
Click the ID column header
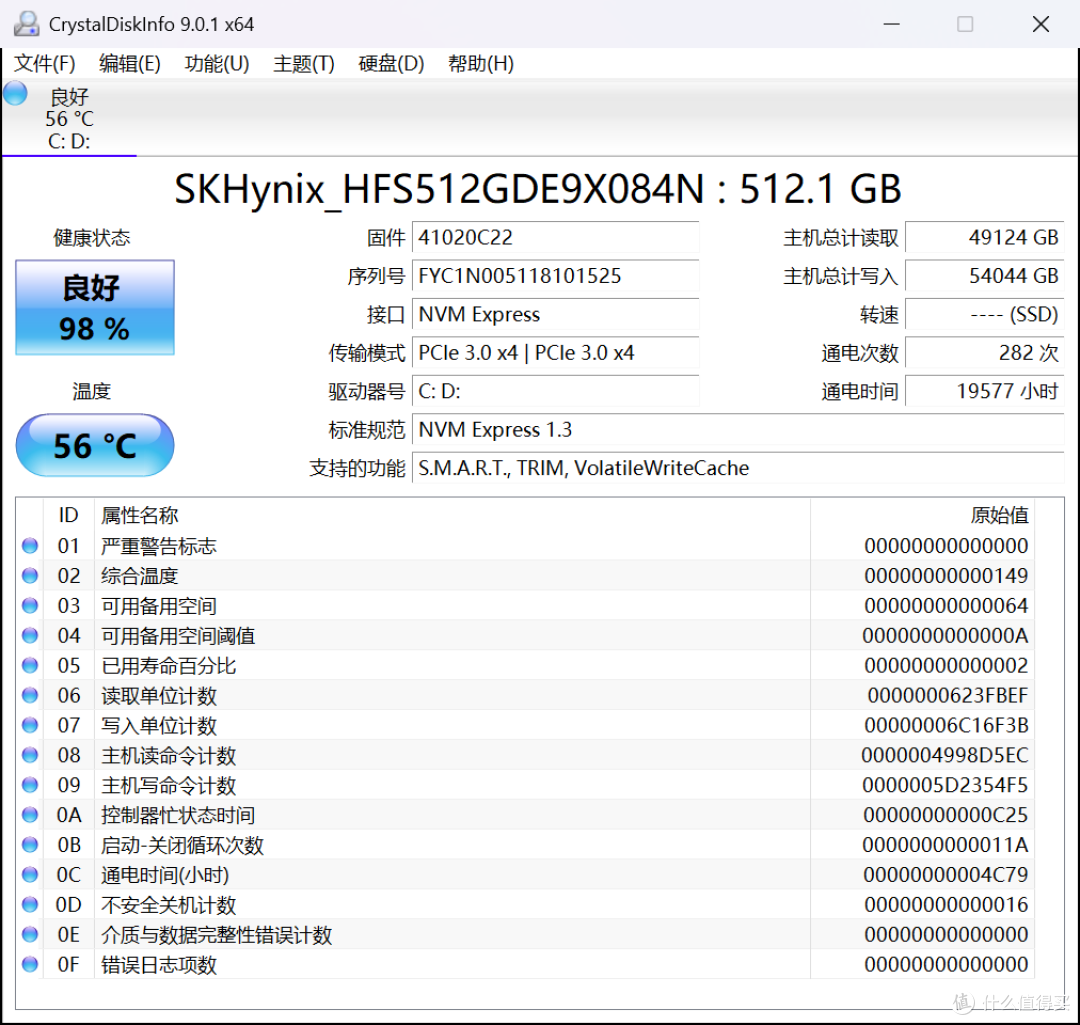tap(68, 515)
